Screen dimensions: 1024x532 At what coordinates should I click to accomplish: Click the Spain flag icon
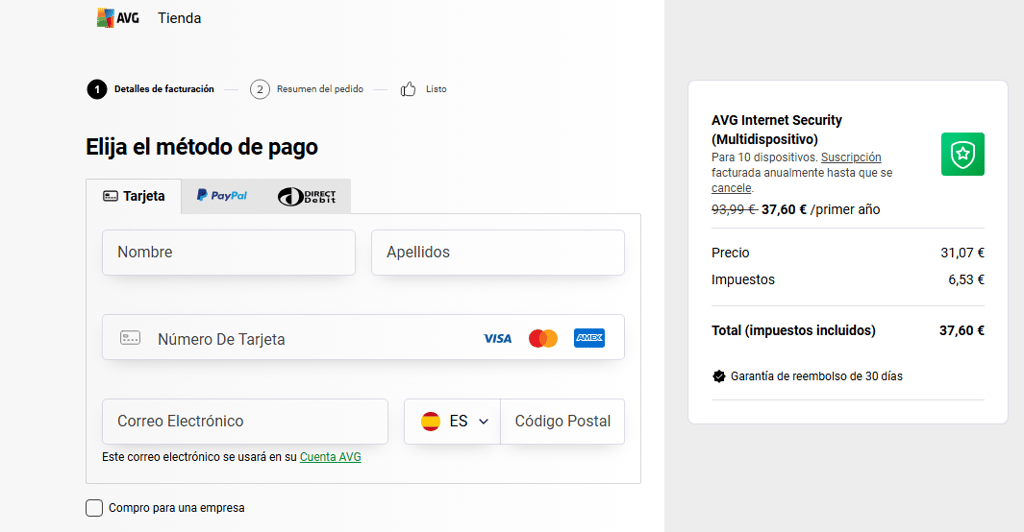[430, 422]
